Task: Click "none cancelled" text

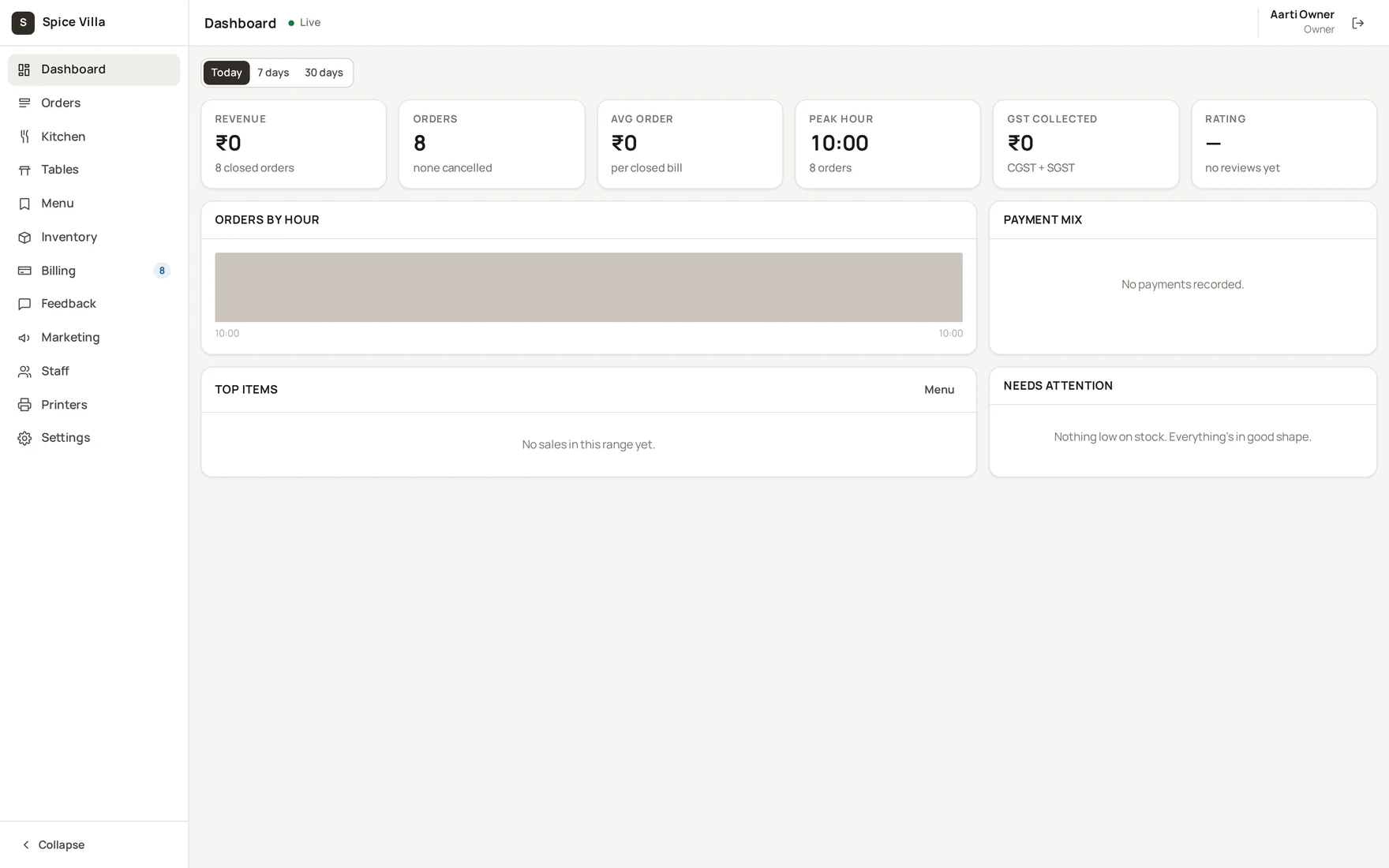Action: pyautogui.click(x=452, y=168)
